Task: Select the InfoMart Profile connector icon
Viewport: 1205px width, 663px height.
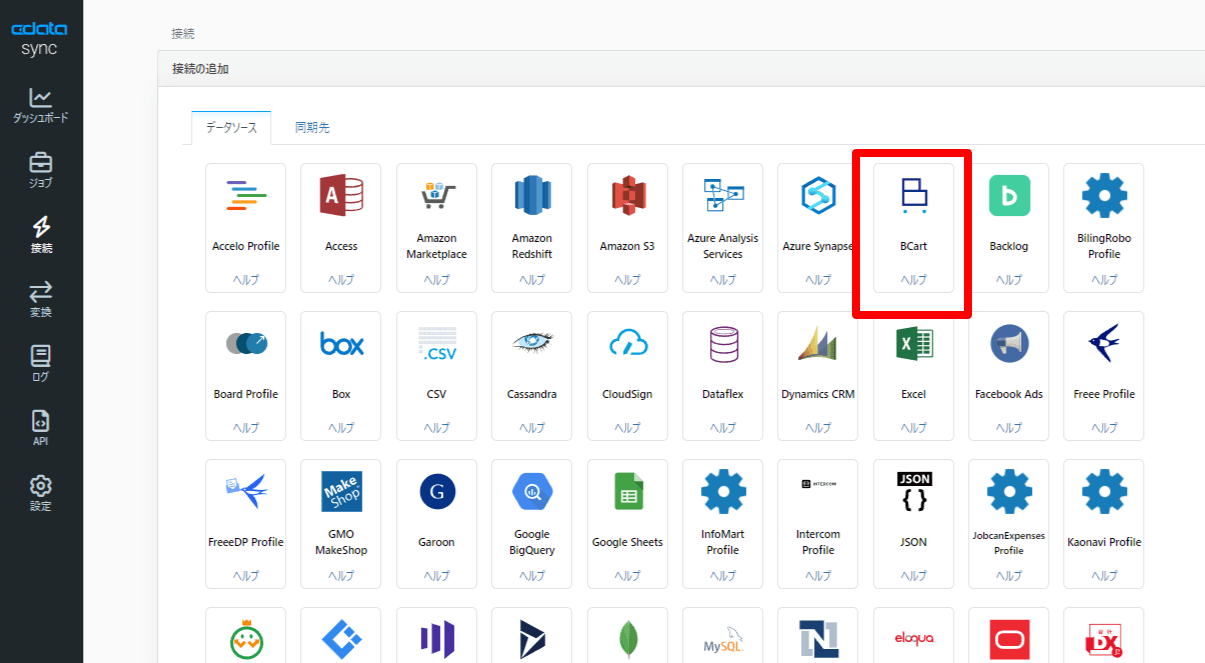Action: 723,491
